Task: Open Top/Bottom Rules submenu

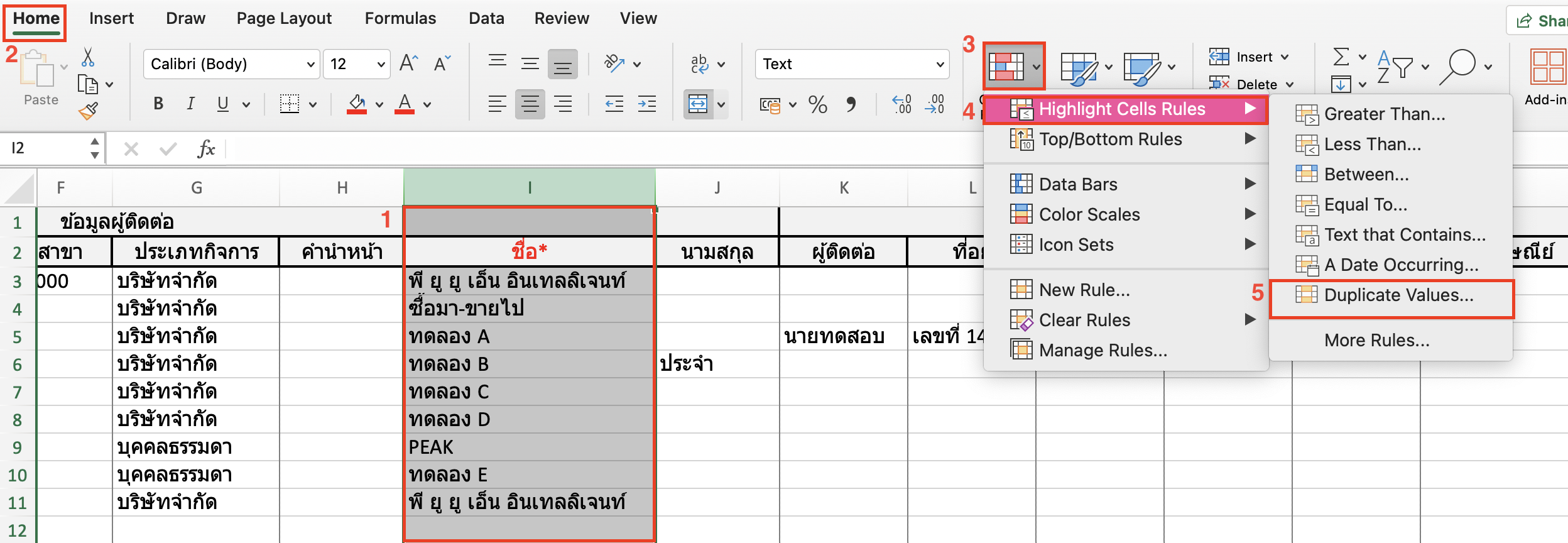Action: tap(1125, 139)
